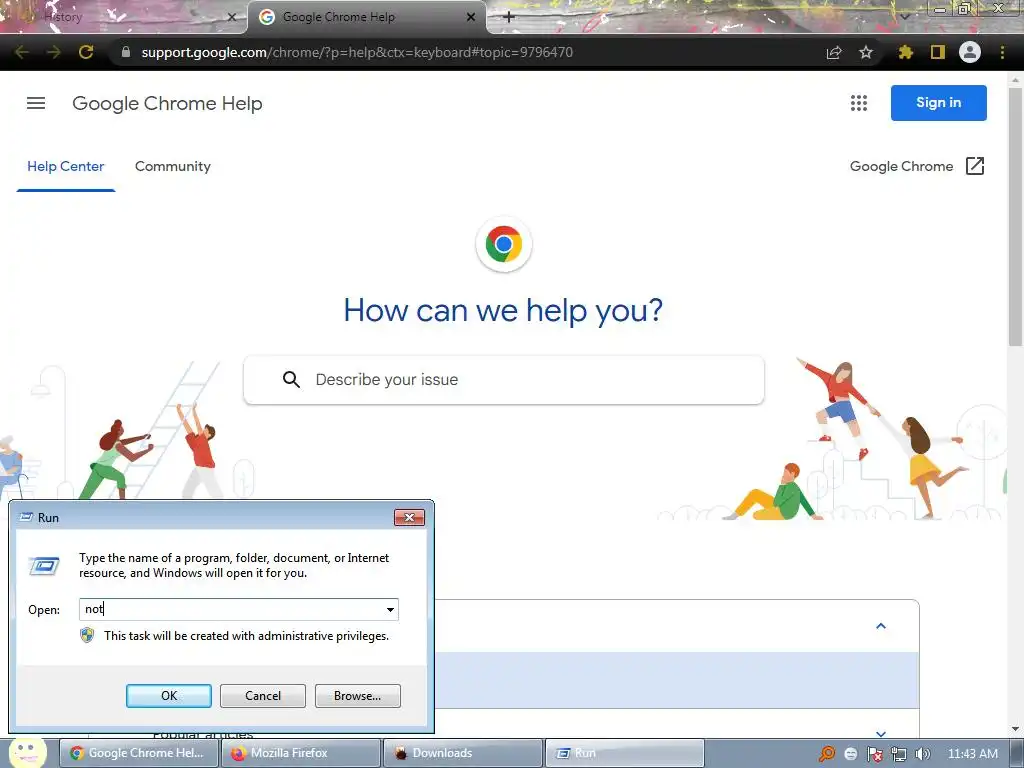View site lock information icon
This screenshot has width=1024, height=768.
(x=125, y=52)
